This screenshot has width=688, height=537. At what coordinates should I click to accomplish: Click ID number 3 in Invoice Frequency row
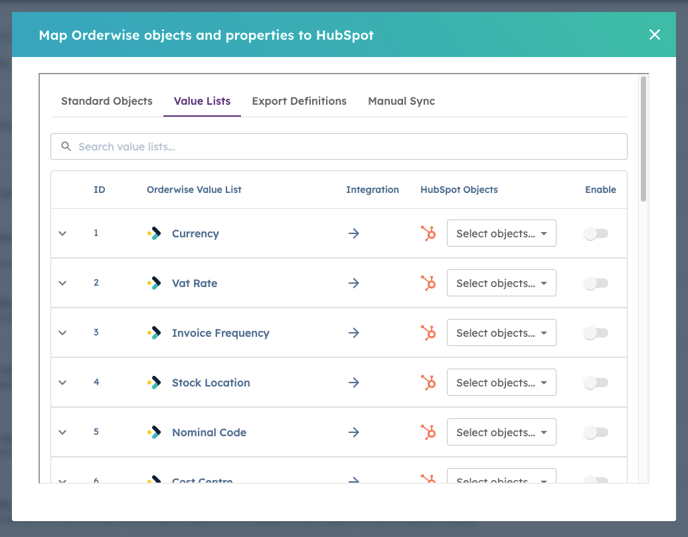(x=96, y=332)
